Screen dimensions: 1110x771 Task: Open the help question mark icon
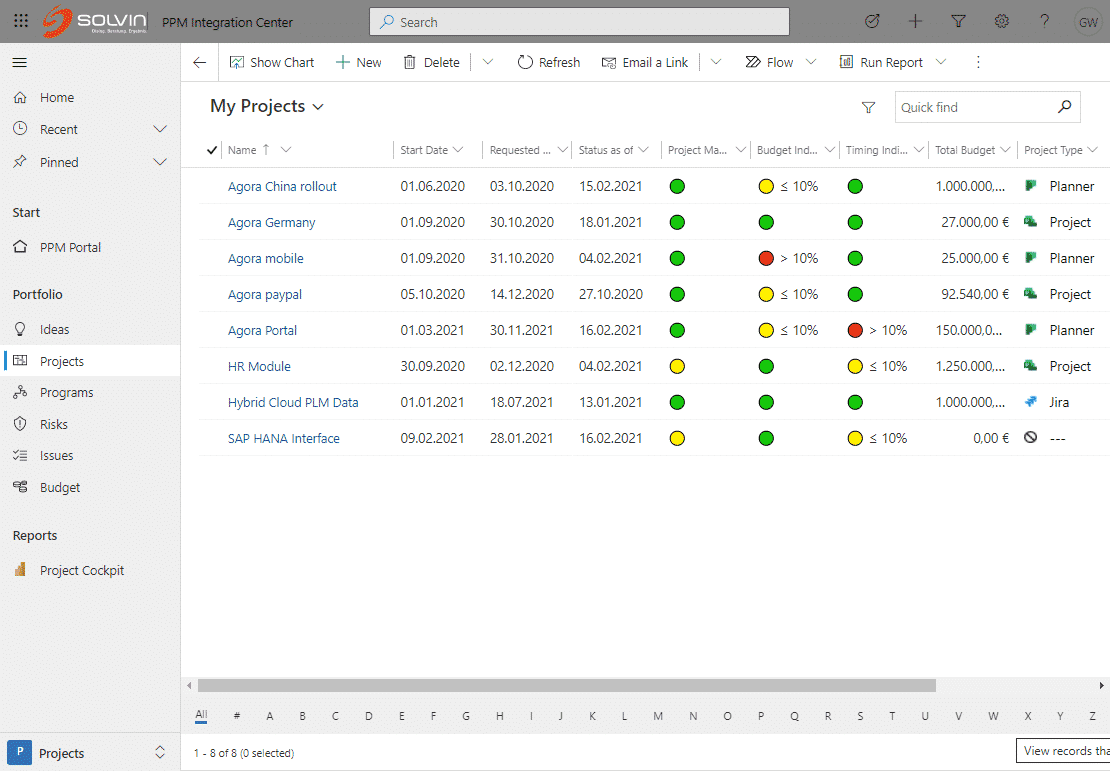[x=1044, y=21]
